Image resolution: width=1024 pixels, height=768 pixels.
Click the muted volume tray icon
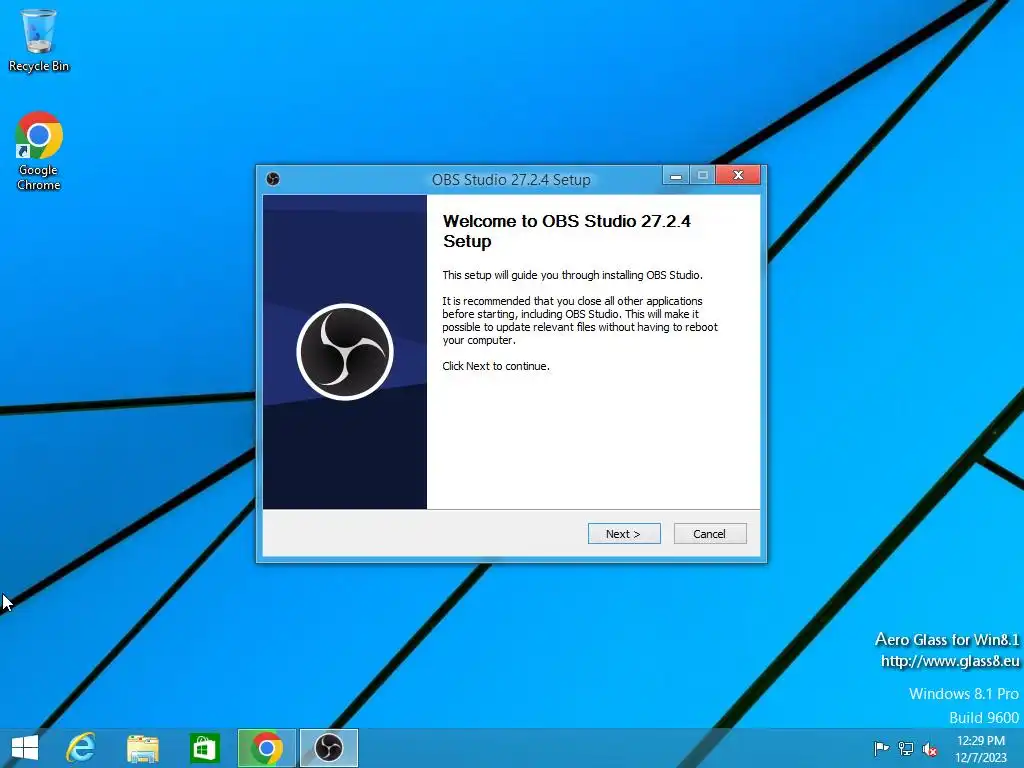coord(930,749)
